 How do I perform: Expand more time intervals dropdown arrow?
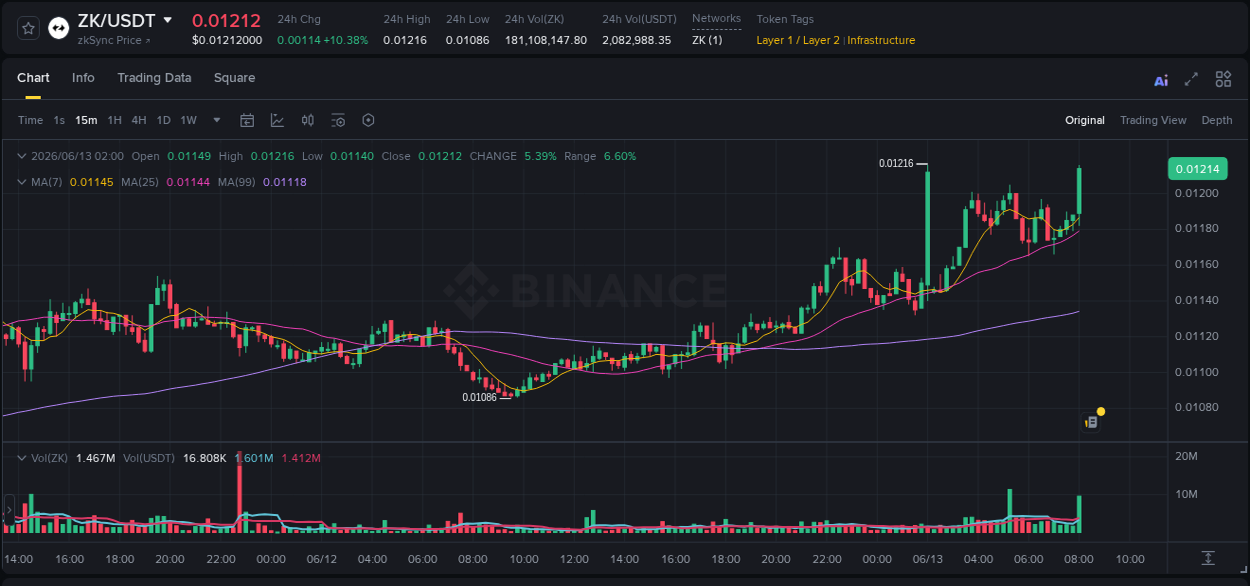(216, 120)
